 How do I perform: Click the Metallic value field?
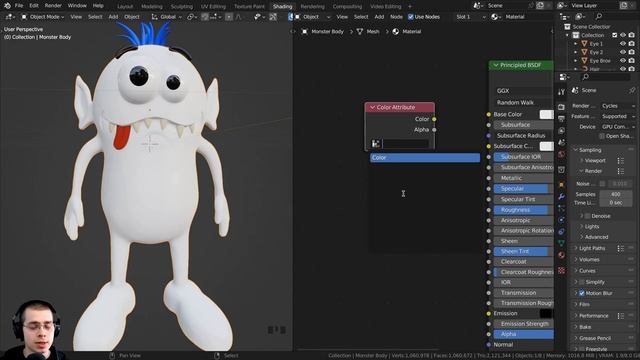(x=524, y=178)
